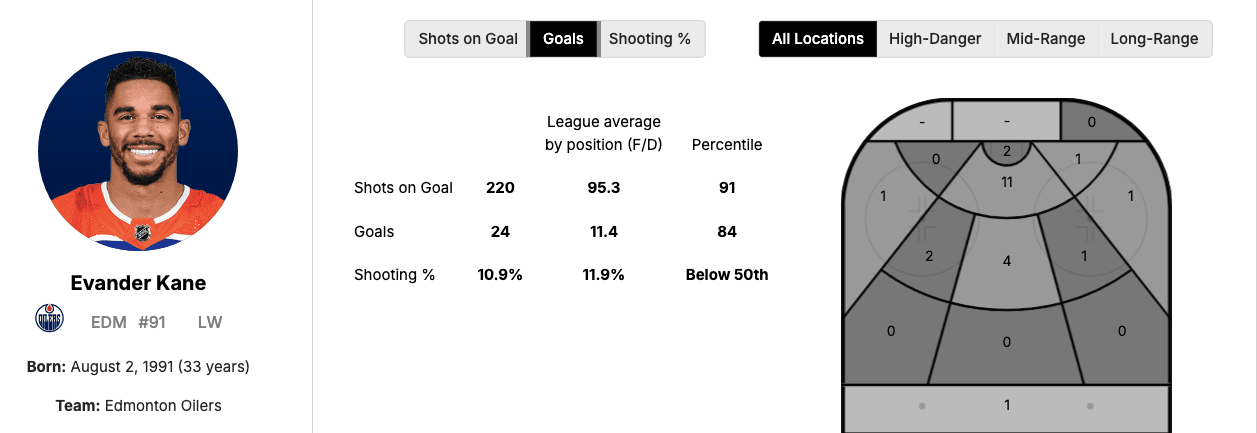Click Evander Kane's player headshot photo
This screenshot has height=433, width=1257.
[x=138, y=150]
